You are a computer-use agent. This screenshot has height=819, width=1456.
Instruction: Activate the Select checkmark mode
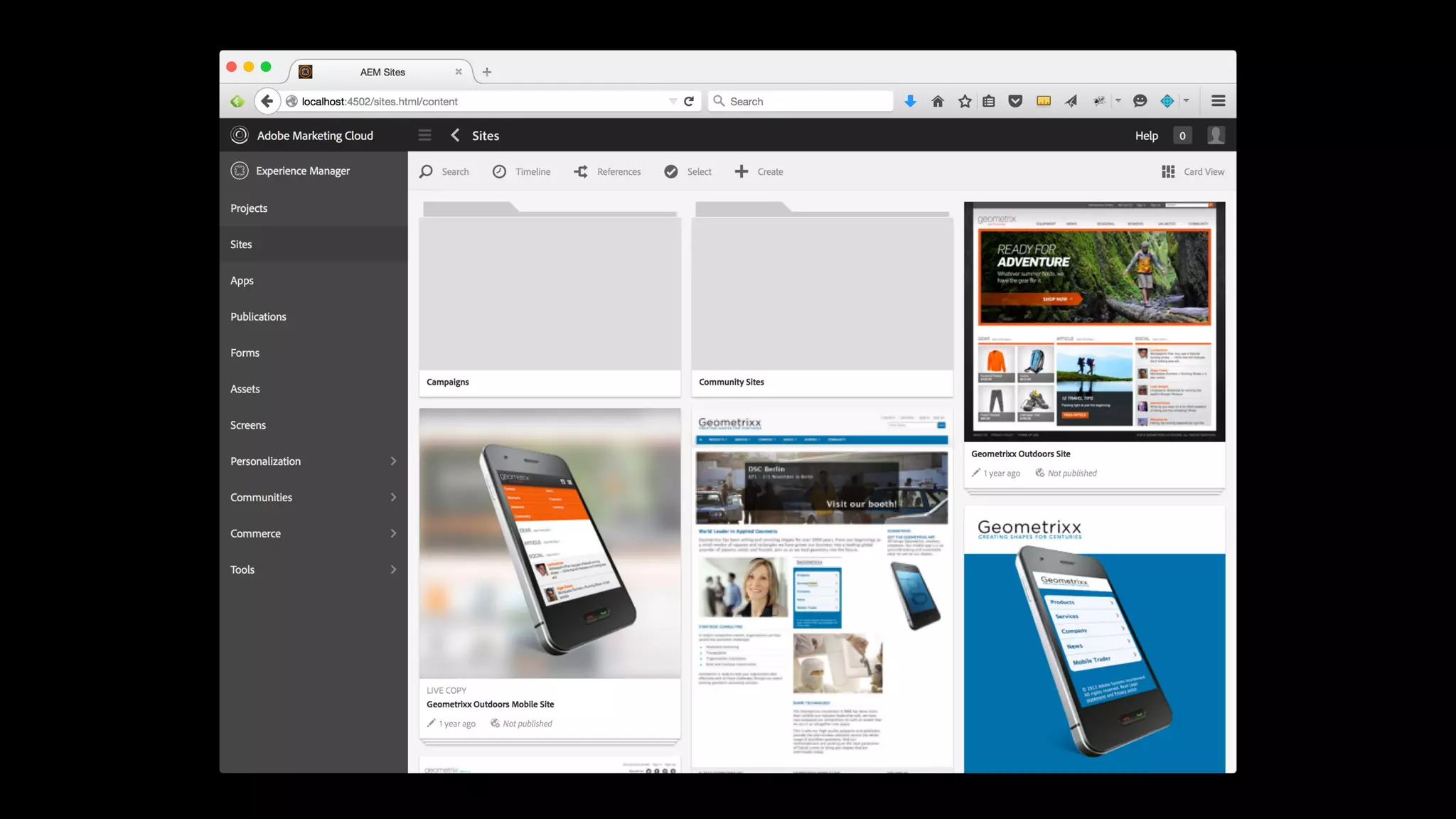tap(671, 171)
